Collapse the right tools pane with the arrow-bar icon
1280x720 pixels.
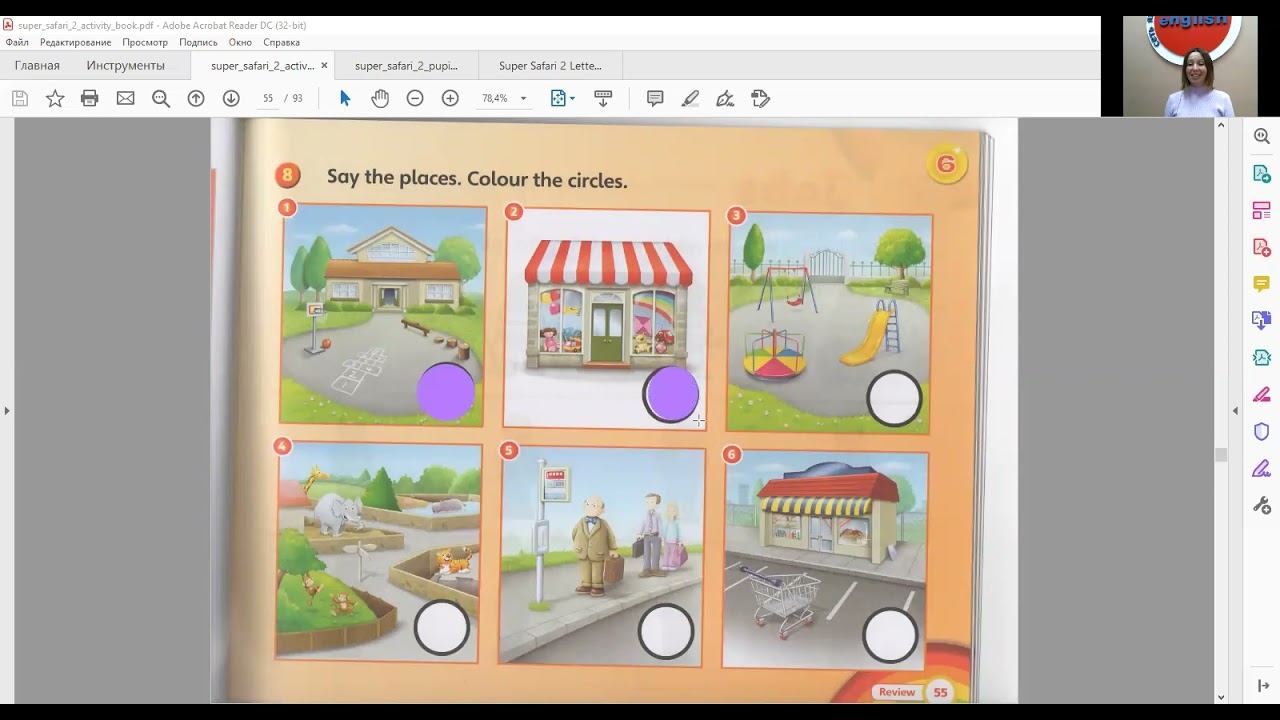[1263, 686]
